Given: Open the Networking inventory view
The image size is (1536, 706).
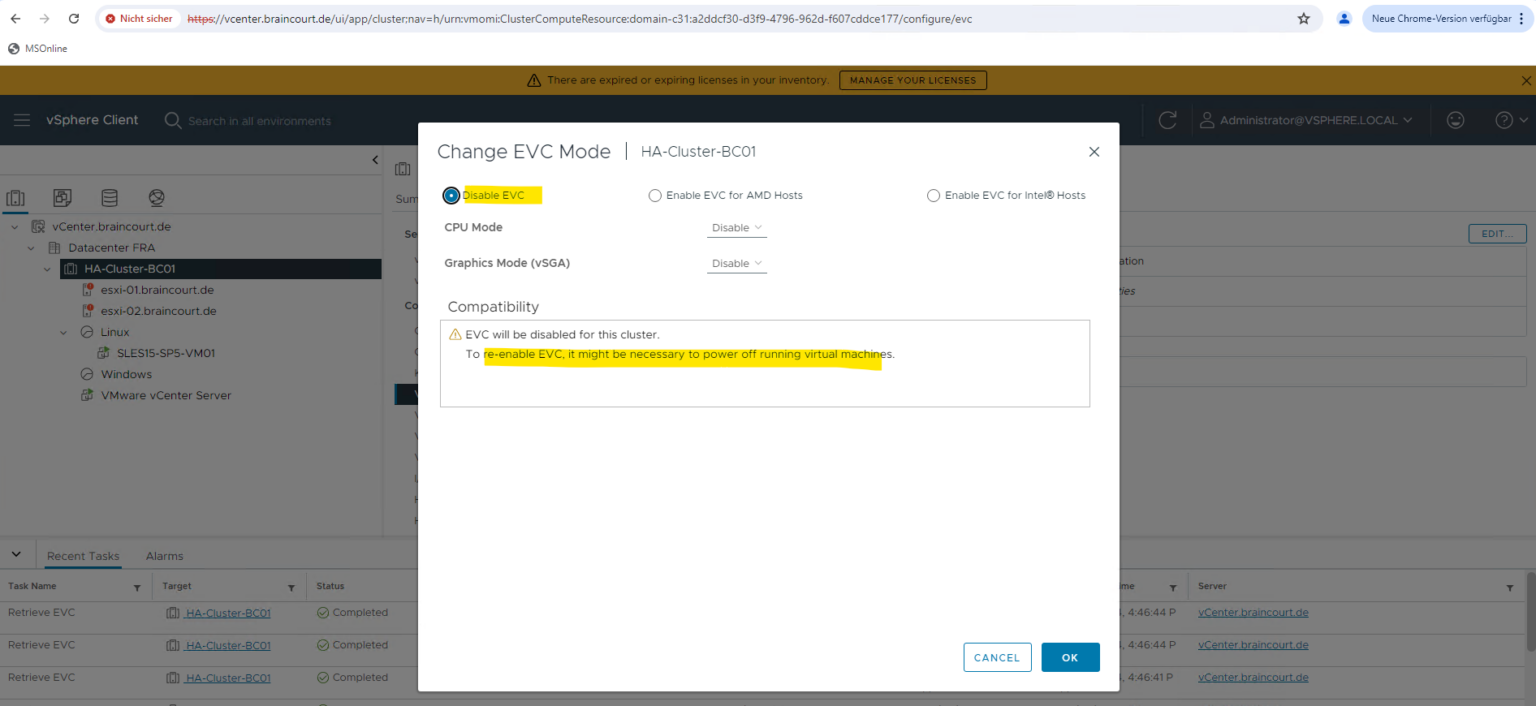Looking at the screenshot, I should tap(155, 197).
